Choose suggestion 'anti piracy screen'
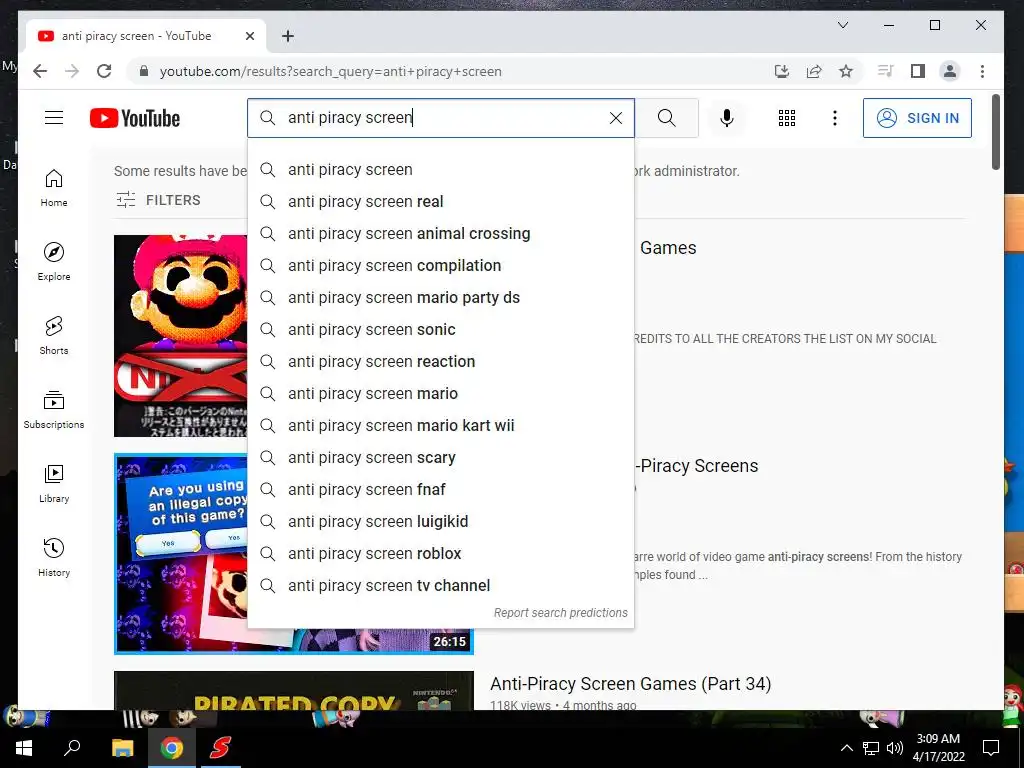 coord(441,169)
